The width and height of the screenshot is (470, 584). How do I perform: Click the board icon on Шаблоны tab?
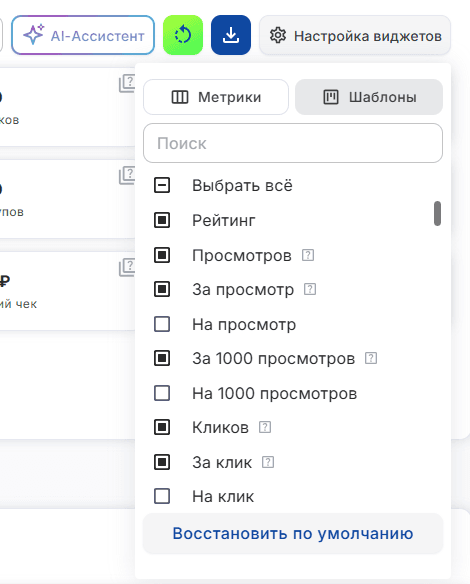(331, 97)
